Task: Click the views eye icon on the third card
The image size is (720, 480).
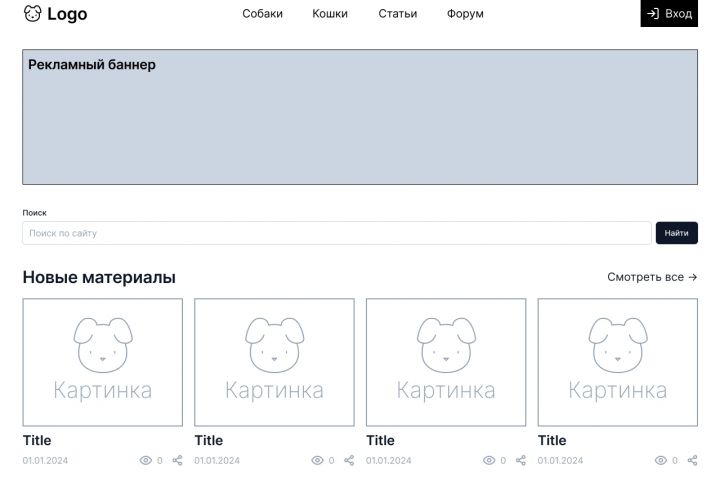Action: click(489, 460)
